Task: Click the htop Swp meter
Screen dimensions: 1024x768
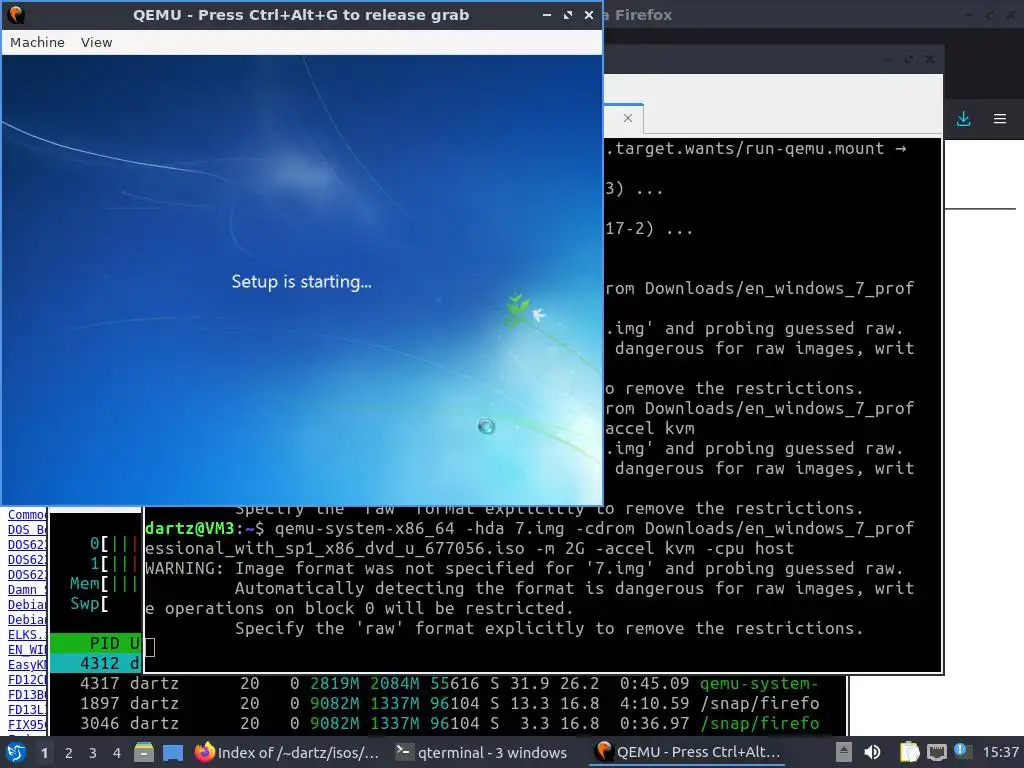Action: coord(89,603)
